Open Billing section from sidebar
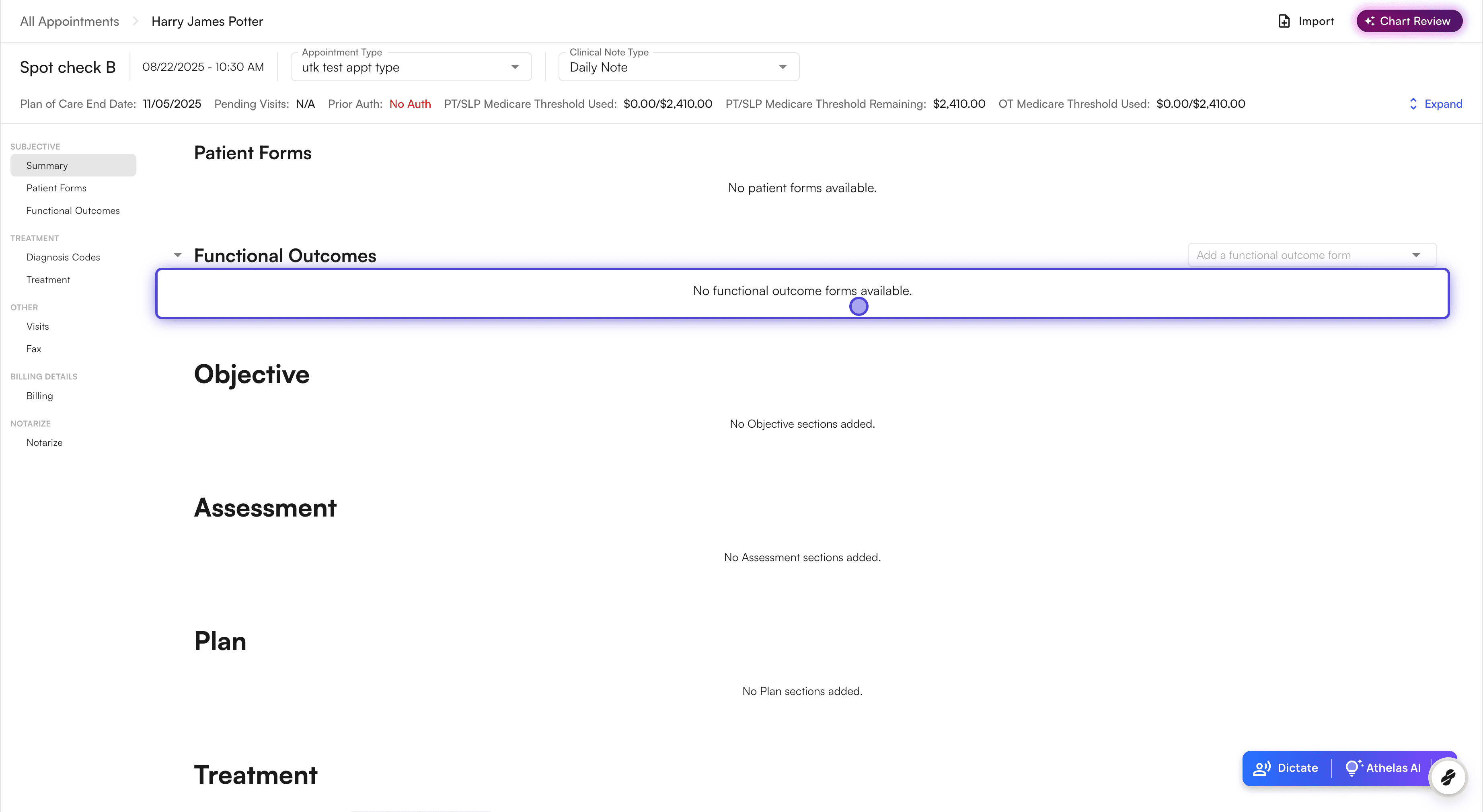Image resolution: width=1483 pixels, height=812 pixels. [x=40, y=396]
